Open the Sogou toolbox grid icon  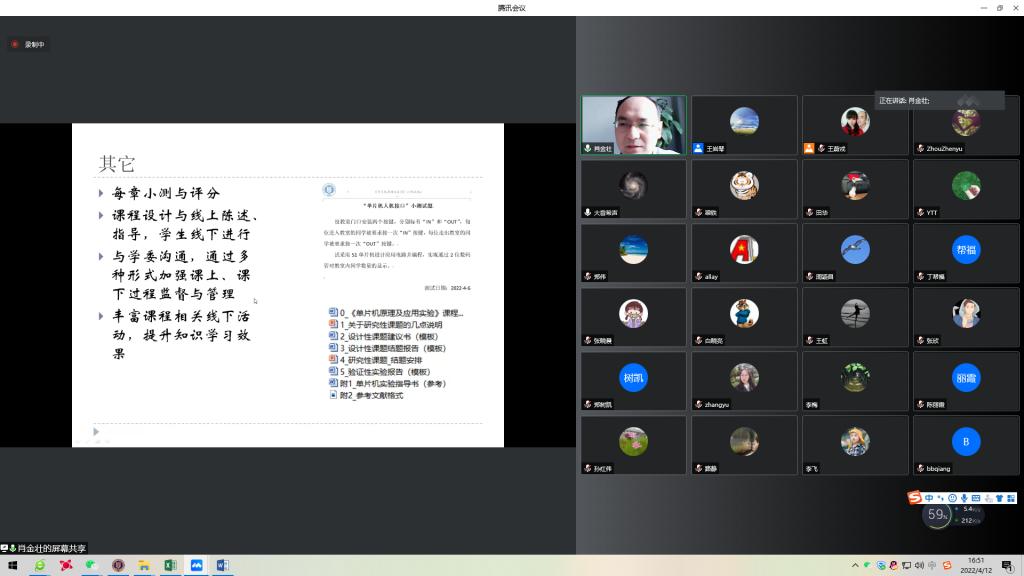click(x=1009, y=498)
